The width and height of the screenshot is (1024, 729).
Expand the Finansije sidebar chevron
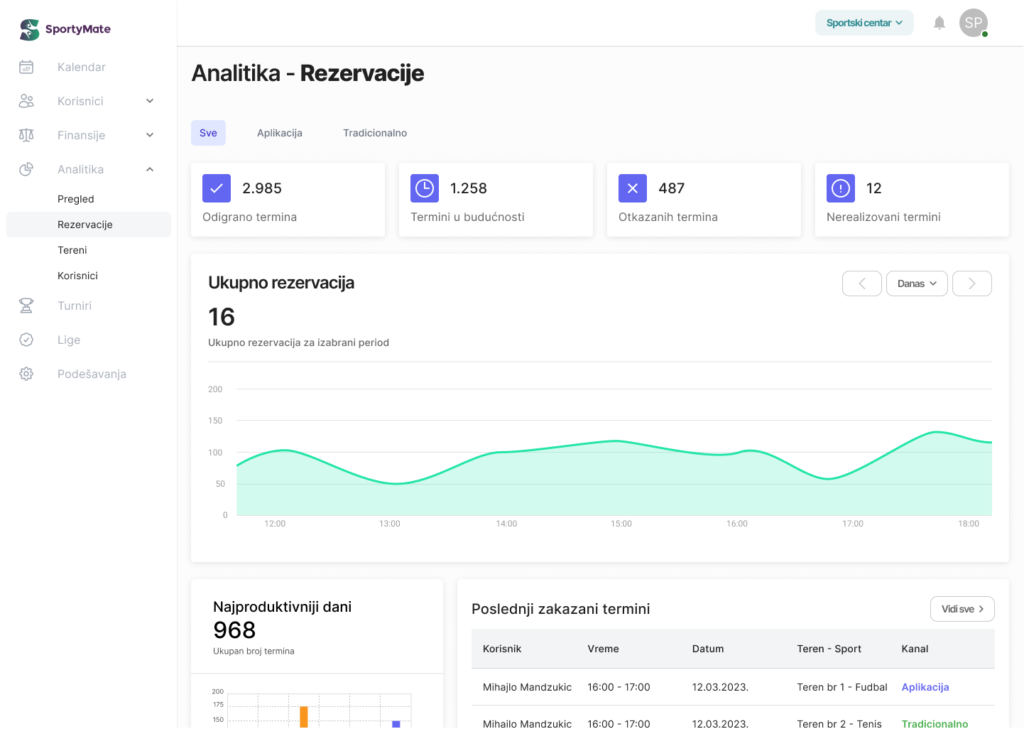pyautogui.click(x=150, y=135)
